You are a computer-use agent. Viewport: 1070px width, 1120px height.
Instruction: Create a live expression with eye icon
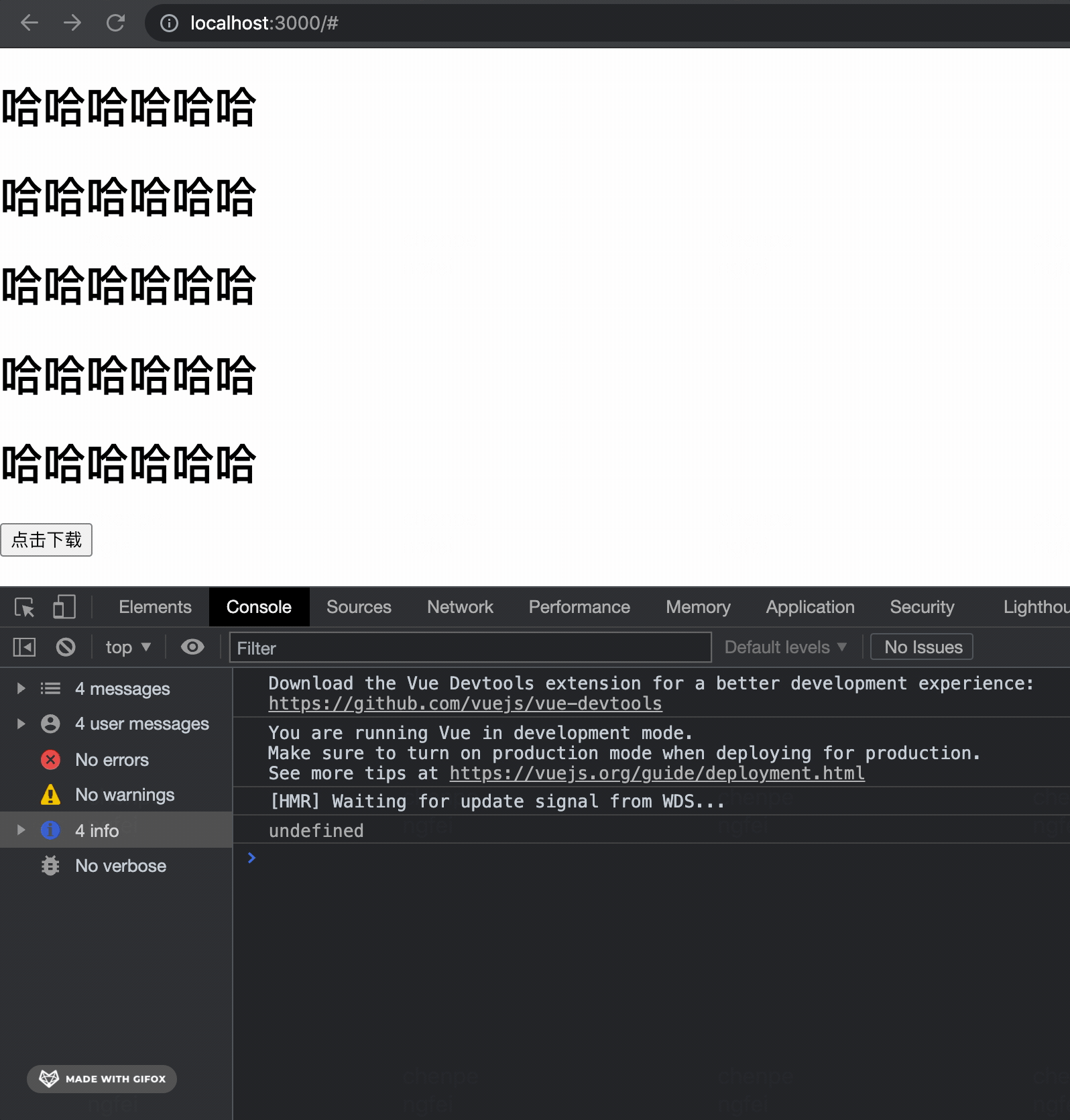[192, 647]
